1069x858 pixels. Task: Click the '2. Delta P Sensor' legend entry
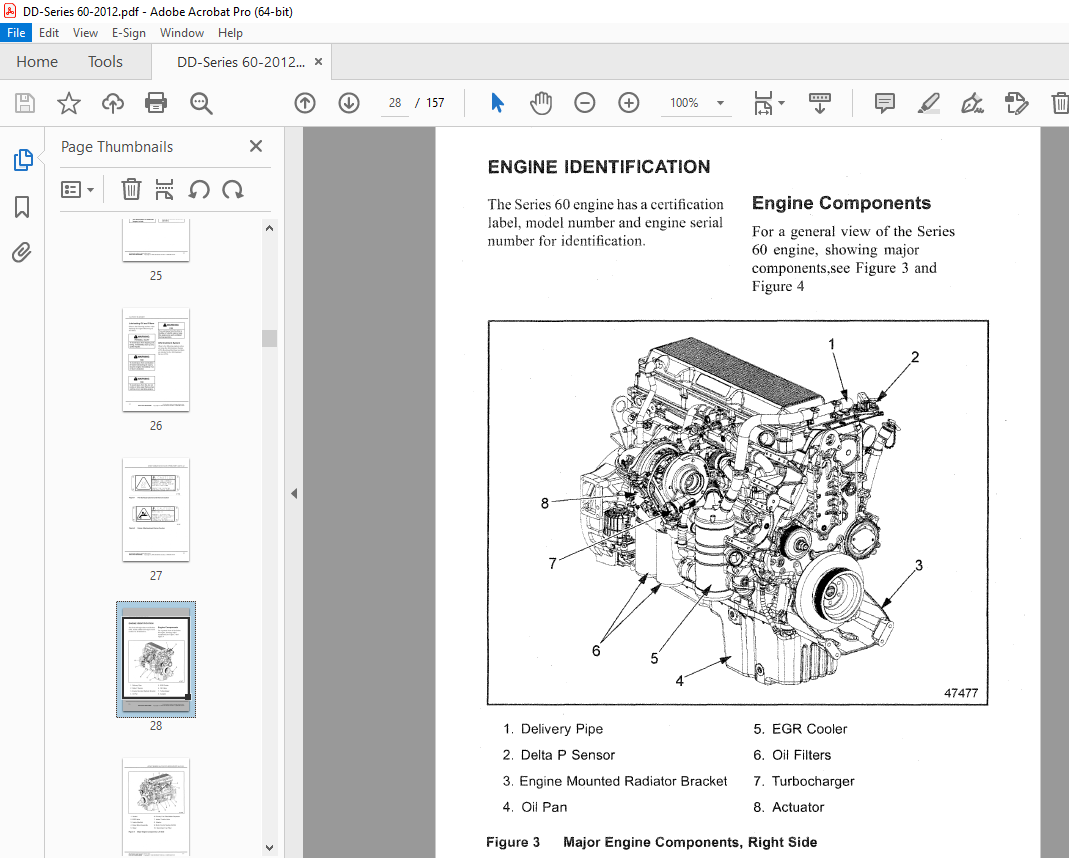(559, 755)
